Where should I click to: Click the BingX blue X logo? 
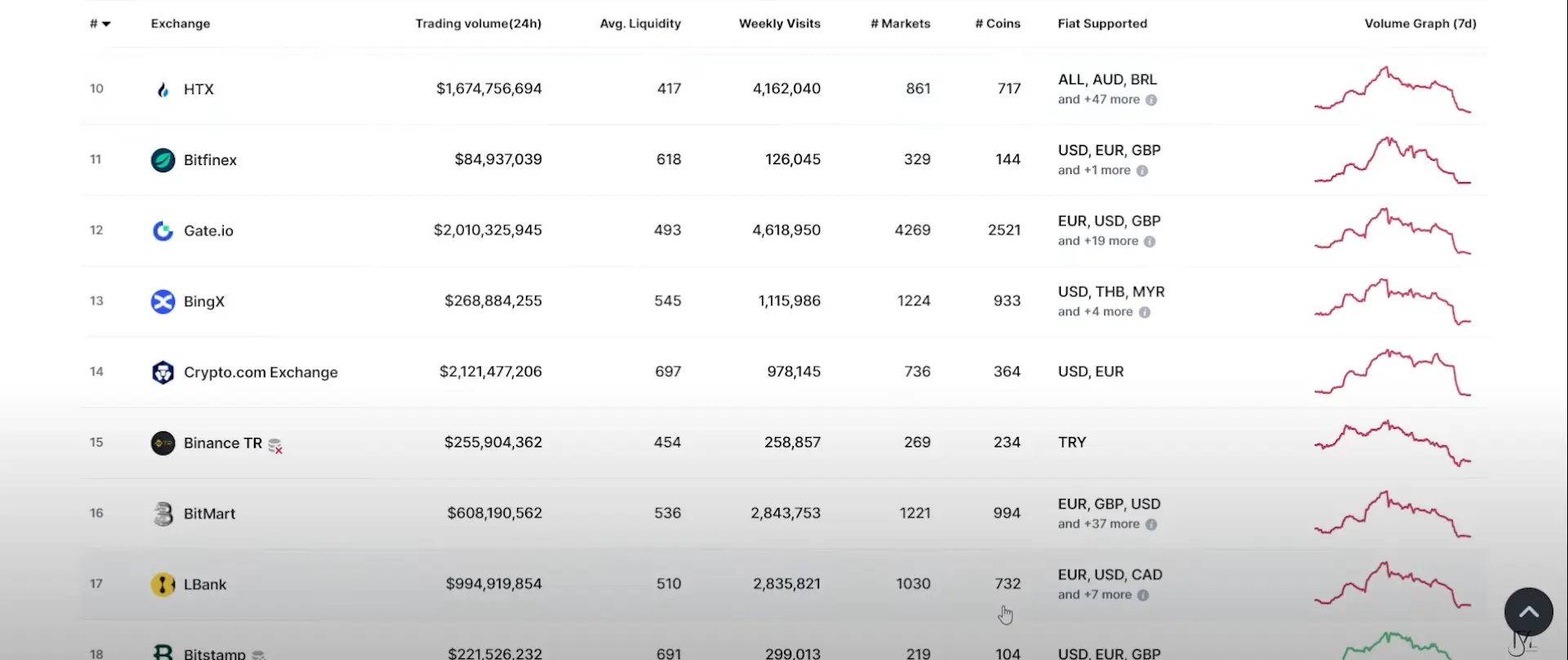(x=163, y=301)
